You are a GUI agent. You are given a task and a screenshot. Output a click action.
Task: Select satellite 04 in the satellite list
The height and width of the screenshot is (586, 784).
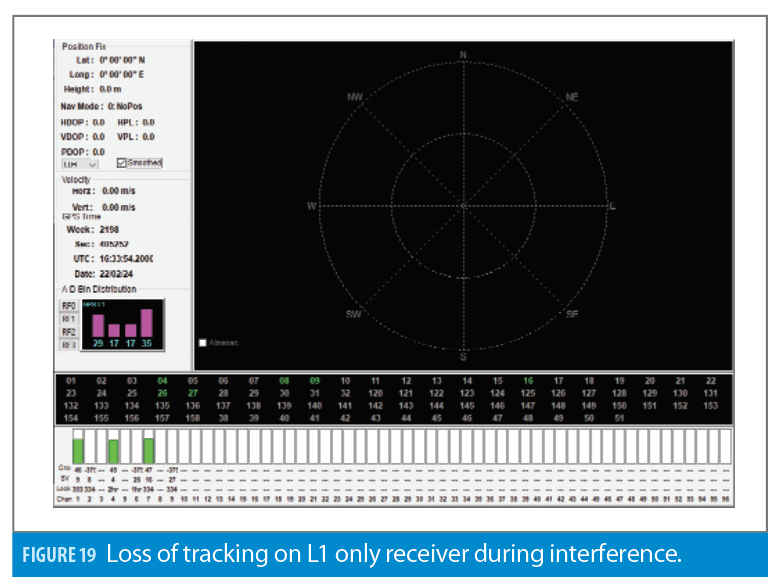[162, 381]
